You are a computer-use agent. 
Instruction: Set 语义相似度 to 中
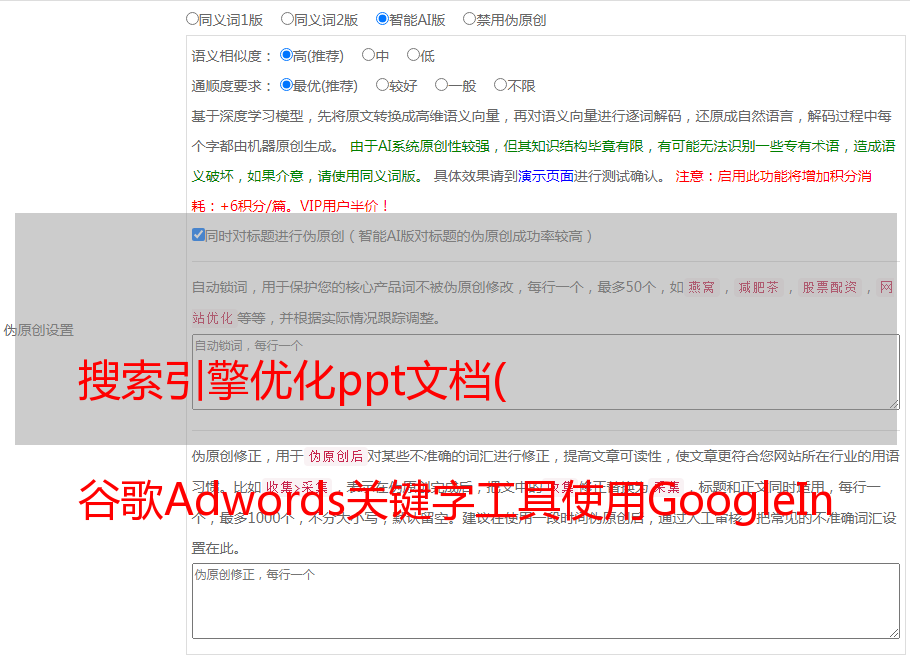point(368,55)
